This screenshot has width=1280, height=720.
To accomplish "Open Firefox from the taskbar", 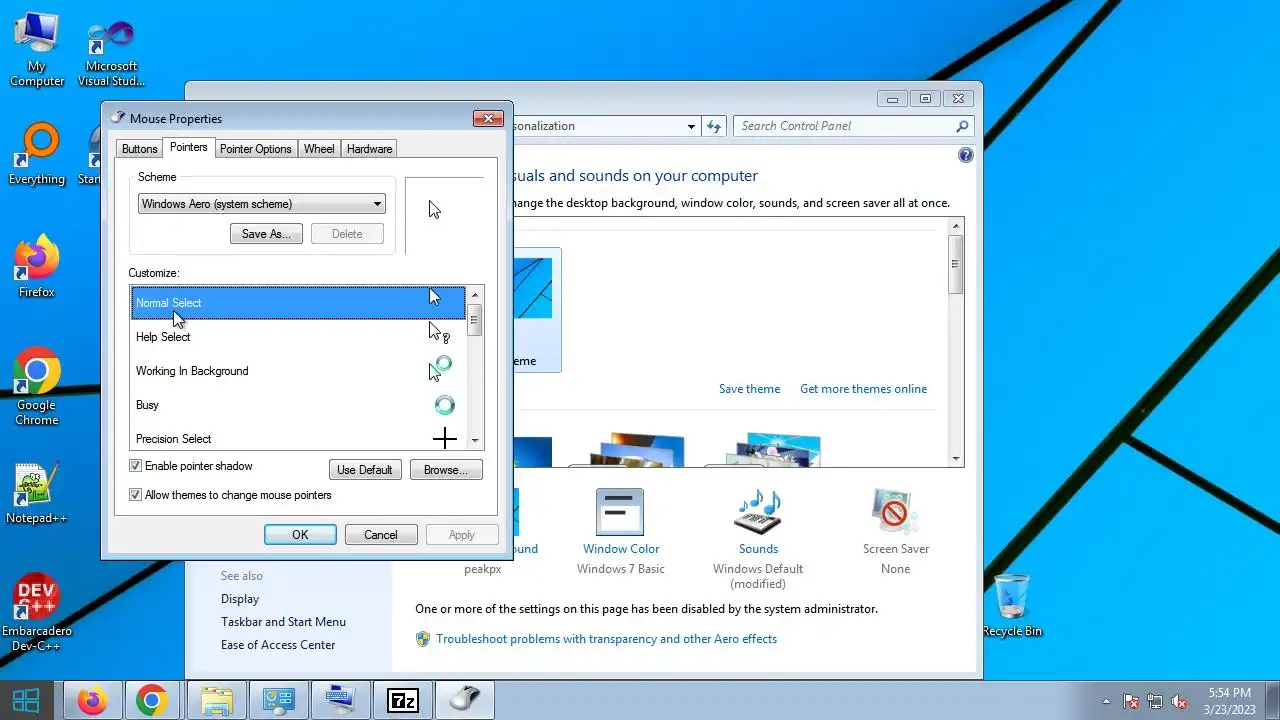I will (x=93, y=701).
